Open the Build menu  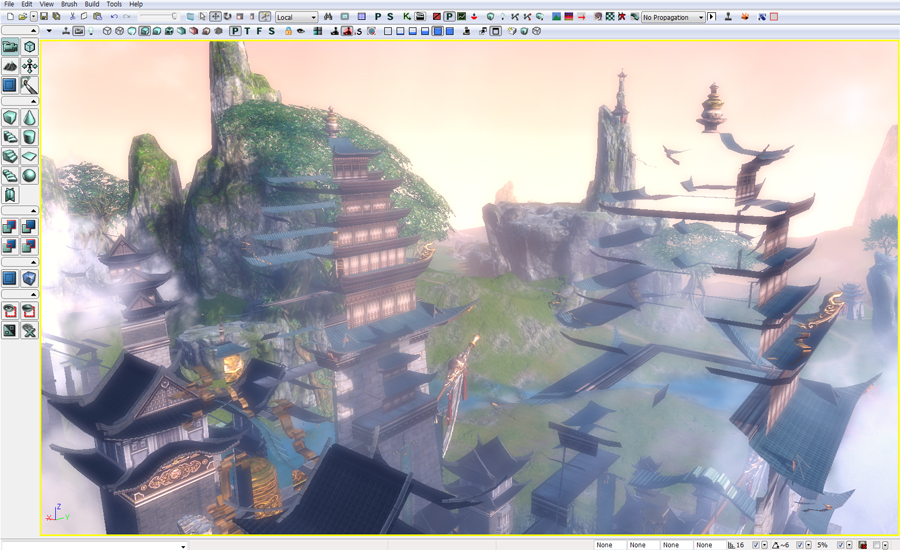tap(92, 4)
